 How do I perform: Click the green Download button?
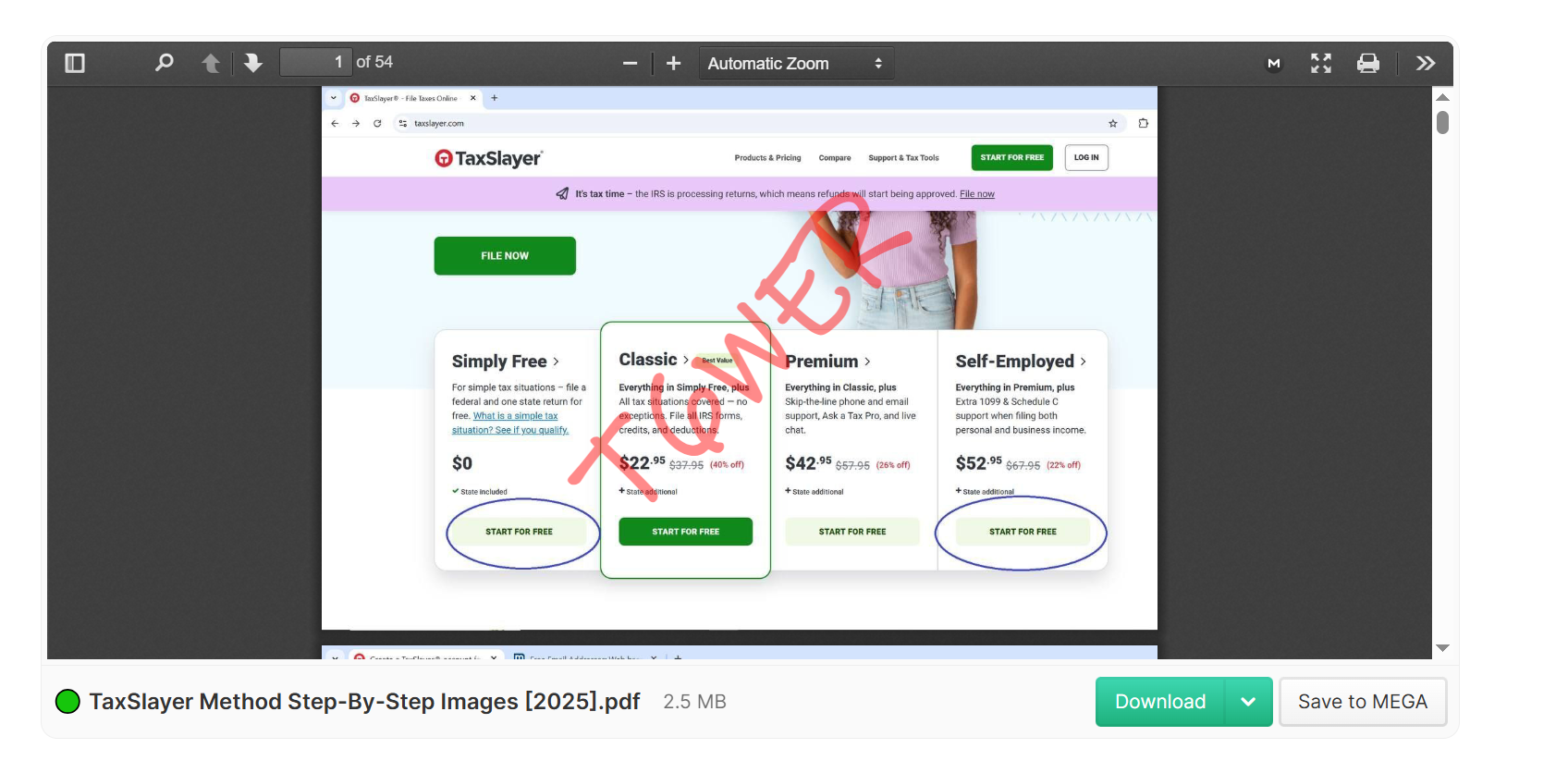[1160, 702]
